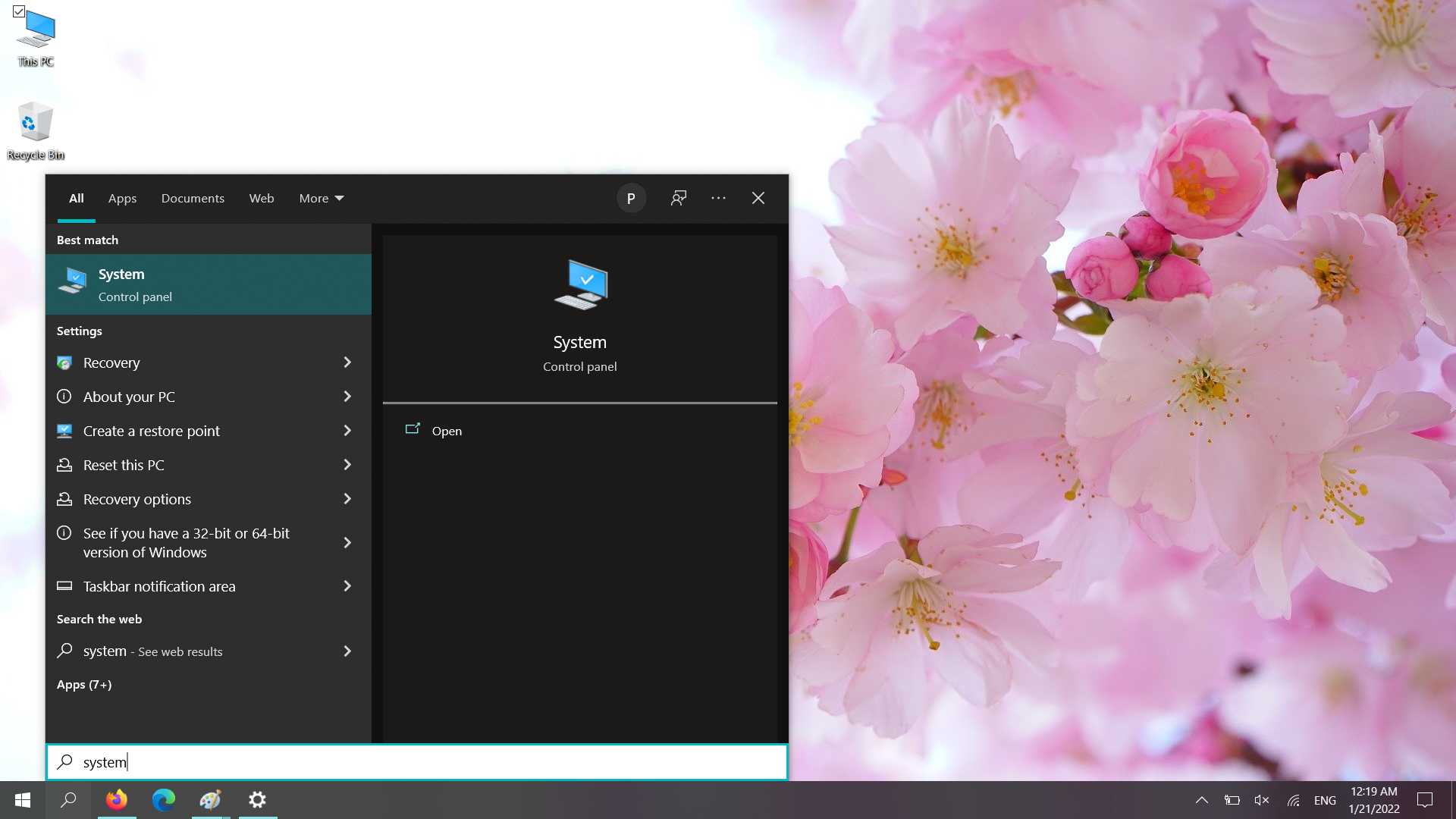The width and height of the screenshot is (1456, 819).
Task: Show hidden system tray icons
Action: [1202, 800]
